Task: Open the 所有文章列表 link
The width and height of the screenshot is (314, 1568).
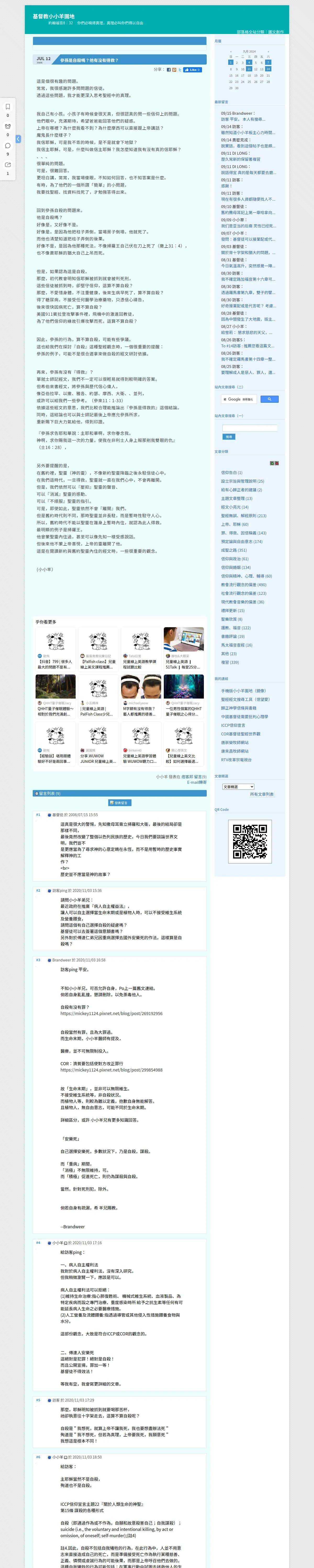Action: [262, 794]
